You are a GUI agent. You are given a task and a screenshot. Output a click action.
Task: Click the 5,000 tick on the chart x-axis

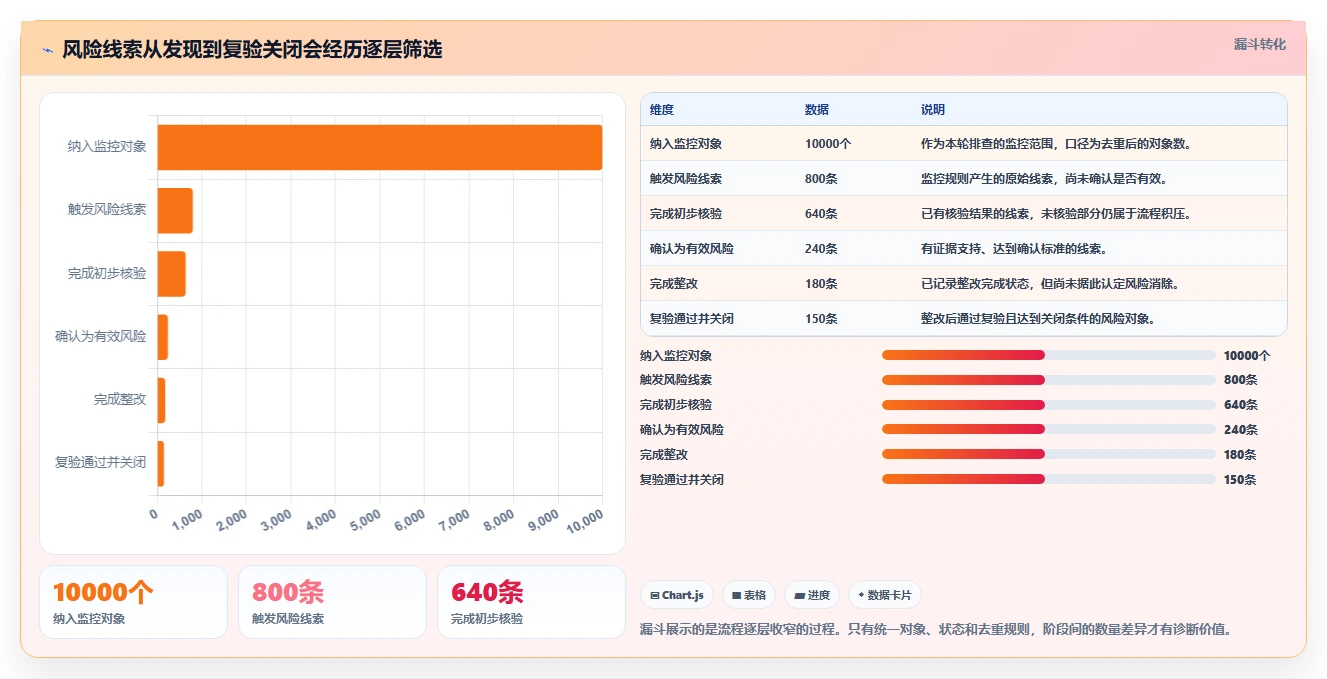click(364, 520)
